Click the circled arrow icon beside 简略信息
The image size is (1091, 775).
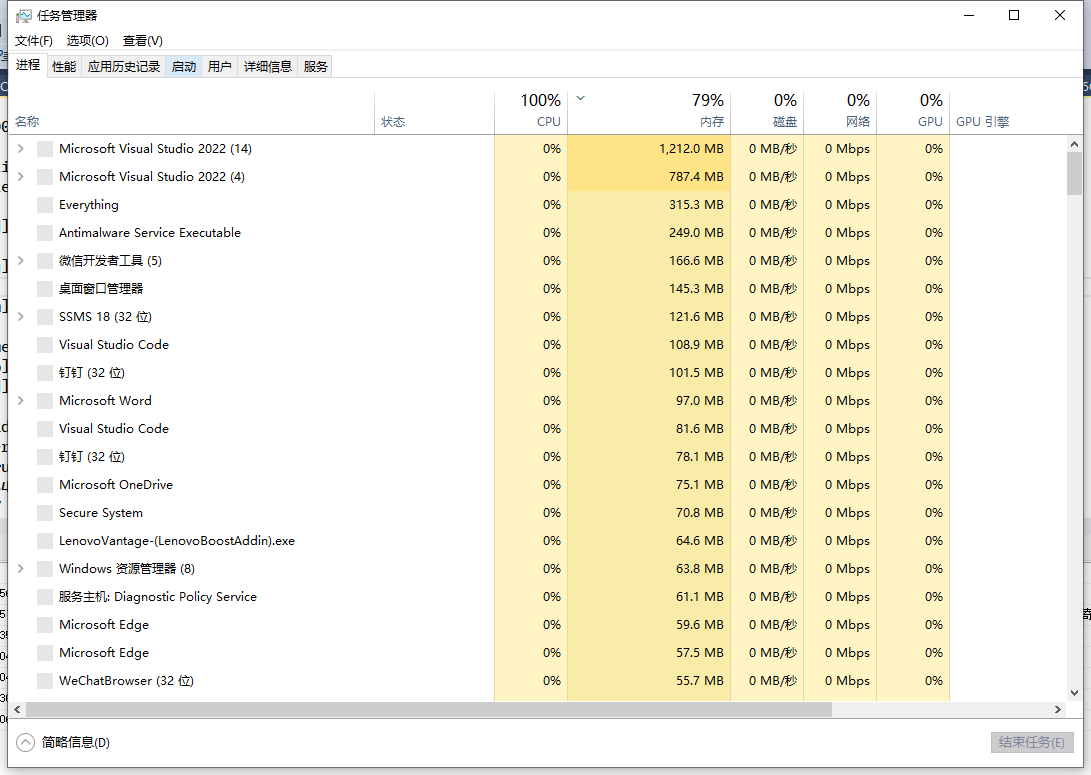[x=25, y=742]
